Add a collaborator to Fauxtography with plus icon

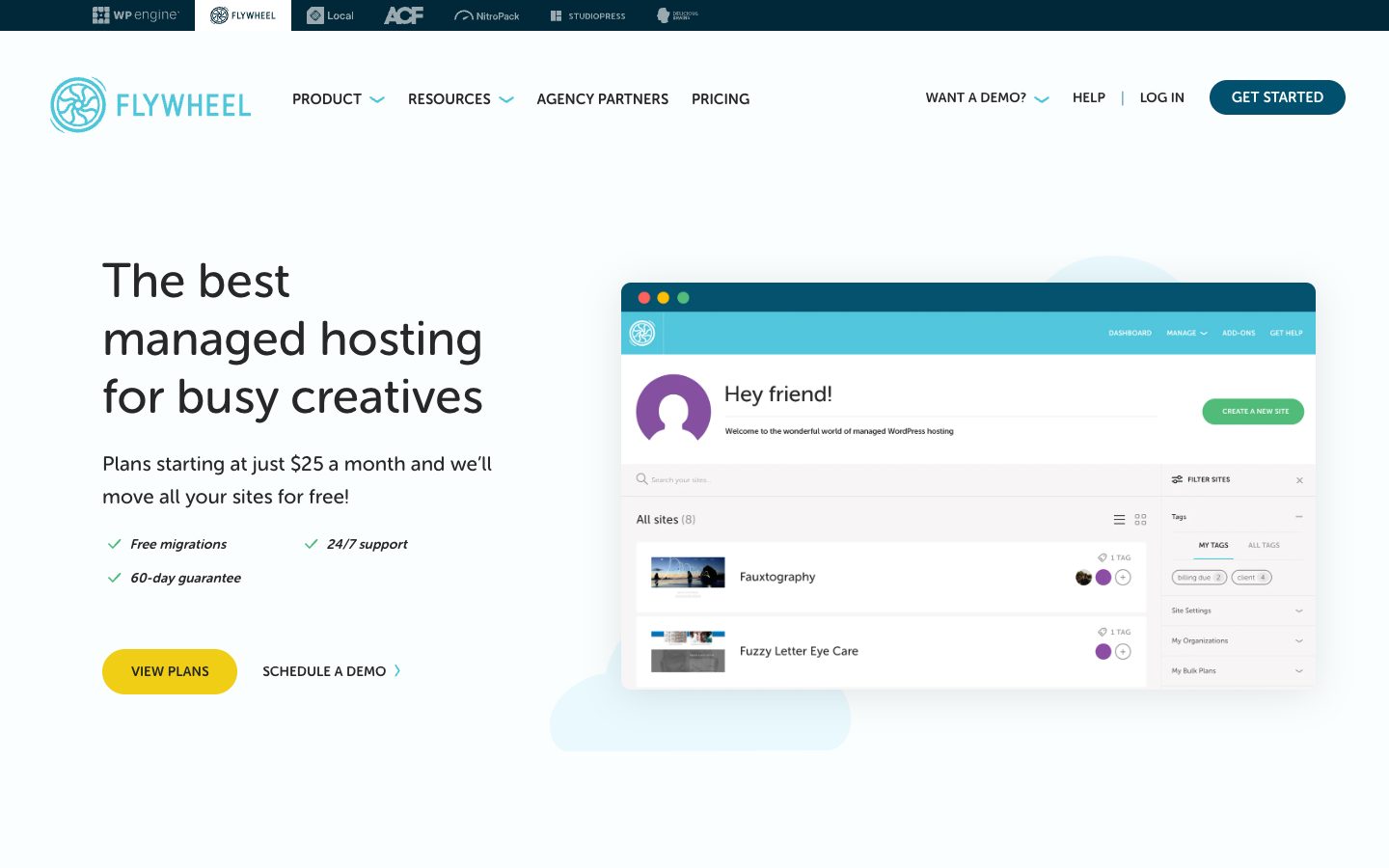pos(1123,578)
